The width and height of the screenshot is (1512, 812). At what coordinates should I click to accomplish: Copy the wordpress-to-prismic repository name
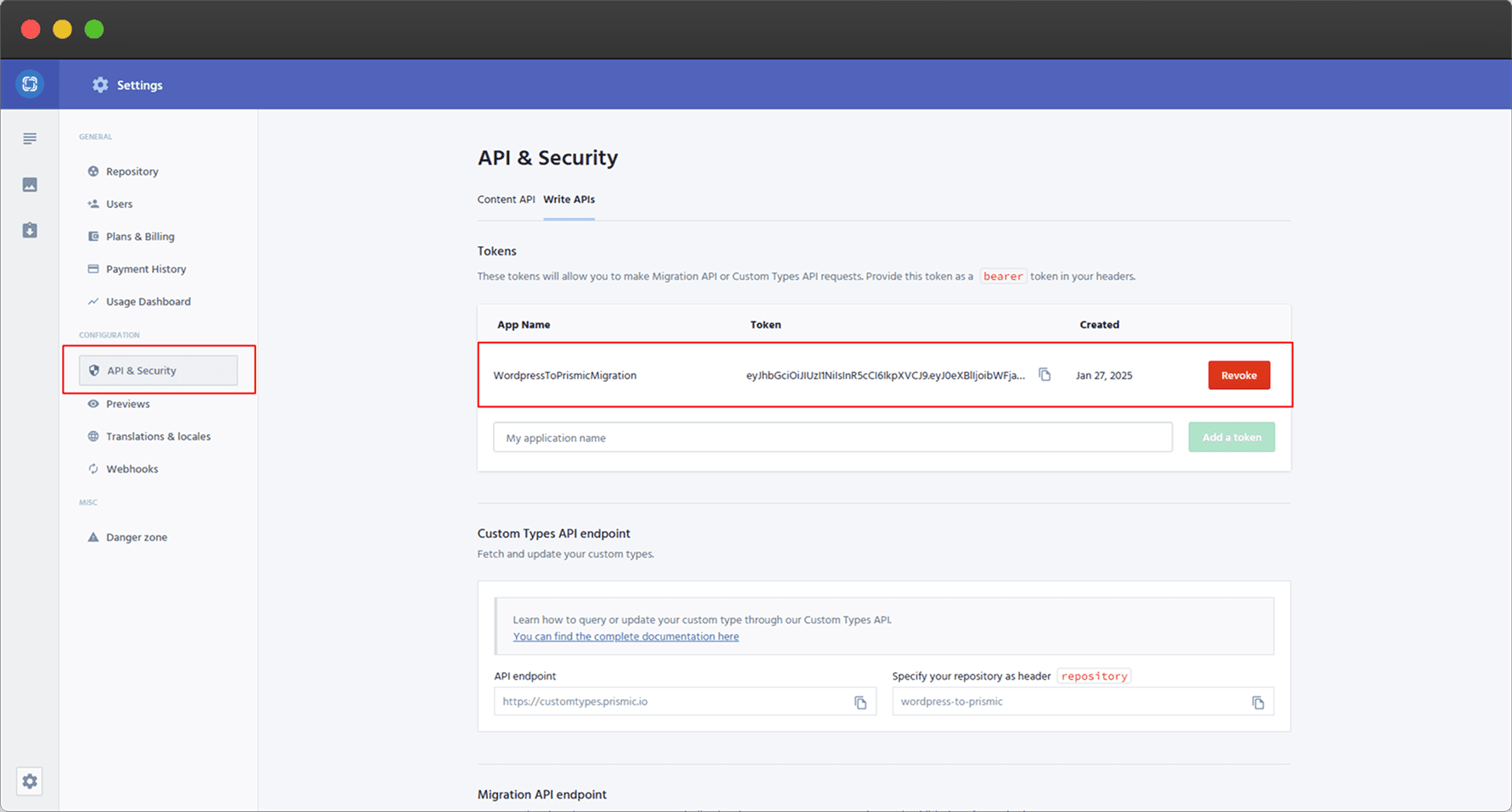[x=1258, y=703]
